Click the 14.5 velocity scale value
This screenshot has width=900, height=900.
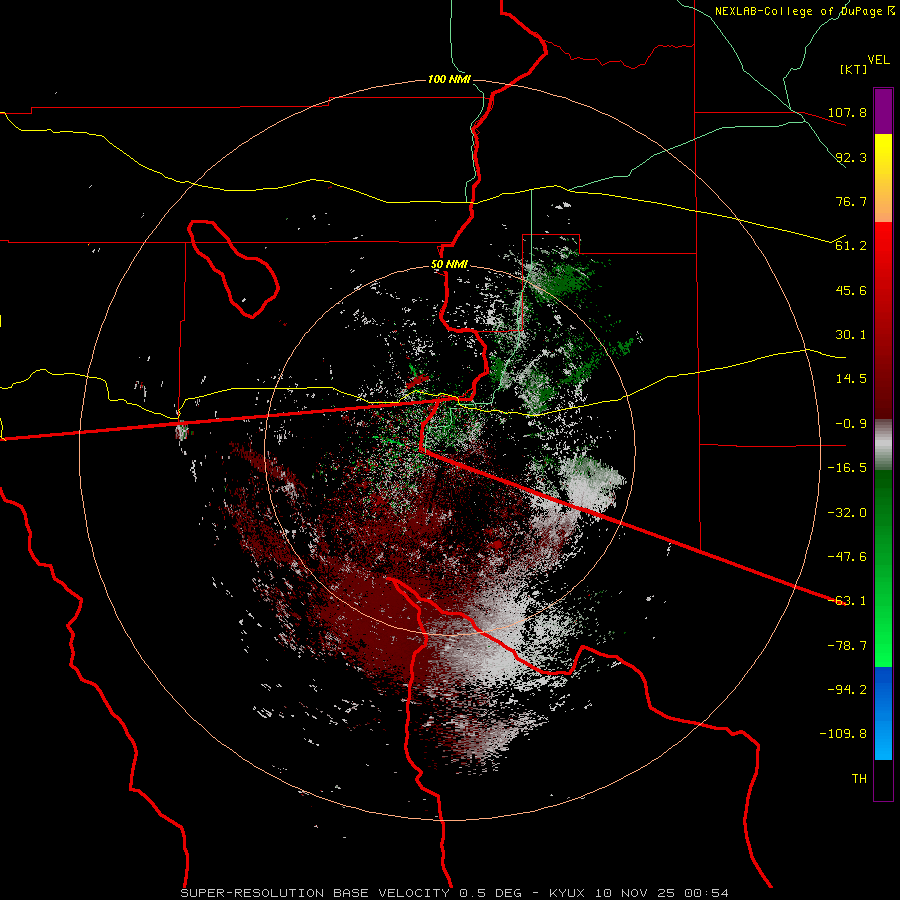click(x=851, y=379)
